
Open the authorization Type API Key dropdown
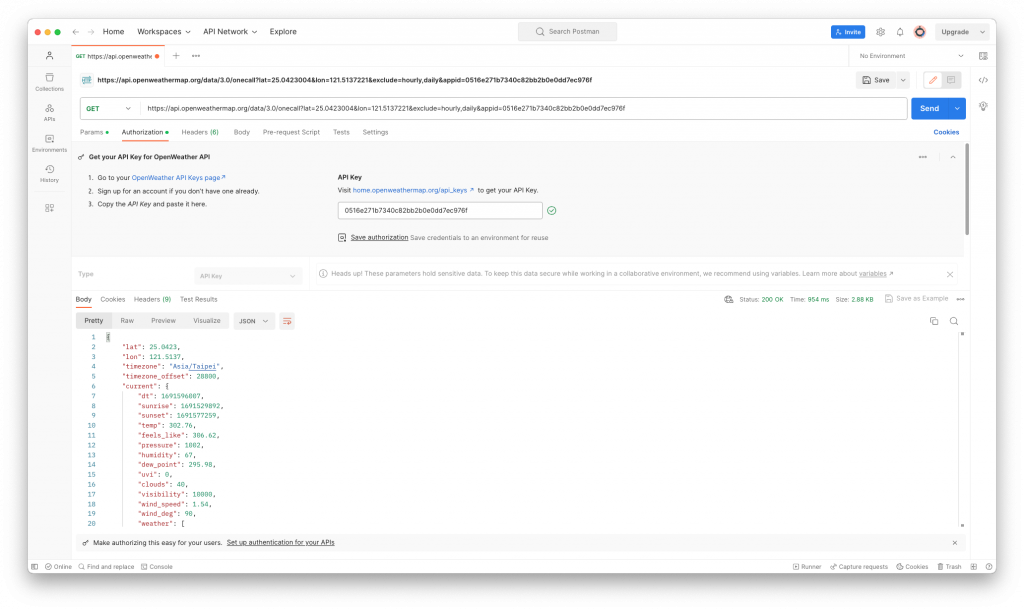[x=248, y=276]
